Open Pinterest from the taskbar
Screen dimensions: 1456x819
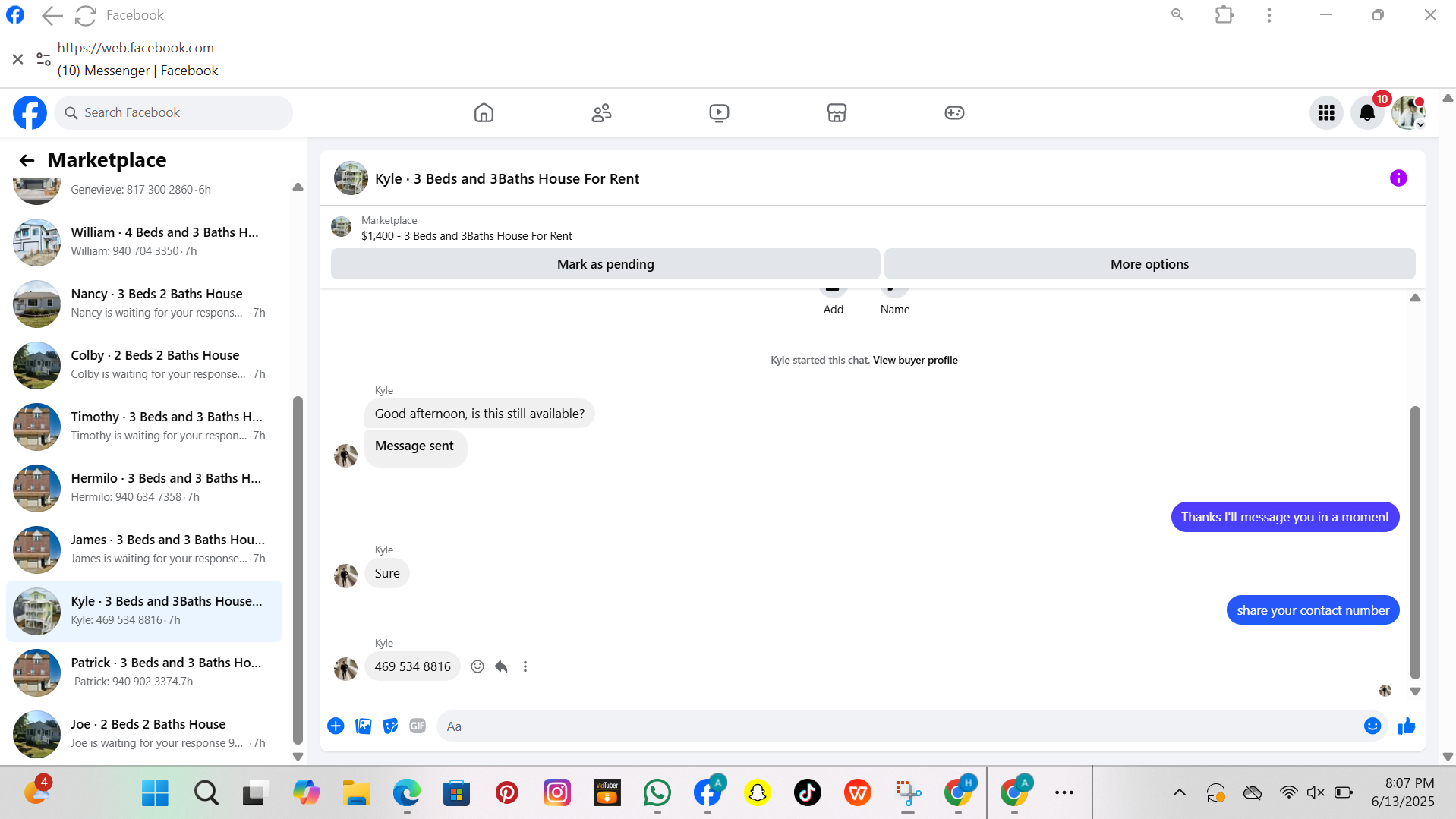[x=506, y=793]
